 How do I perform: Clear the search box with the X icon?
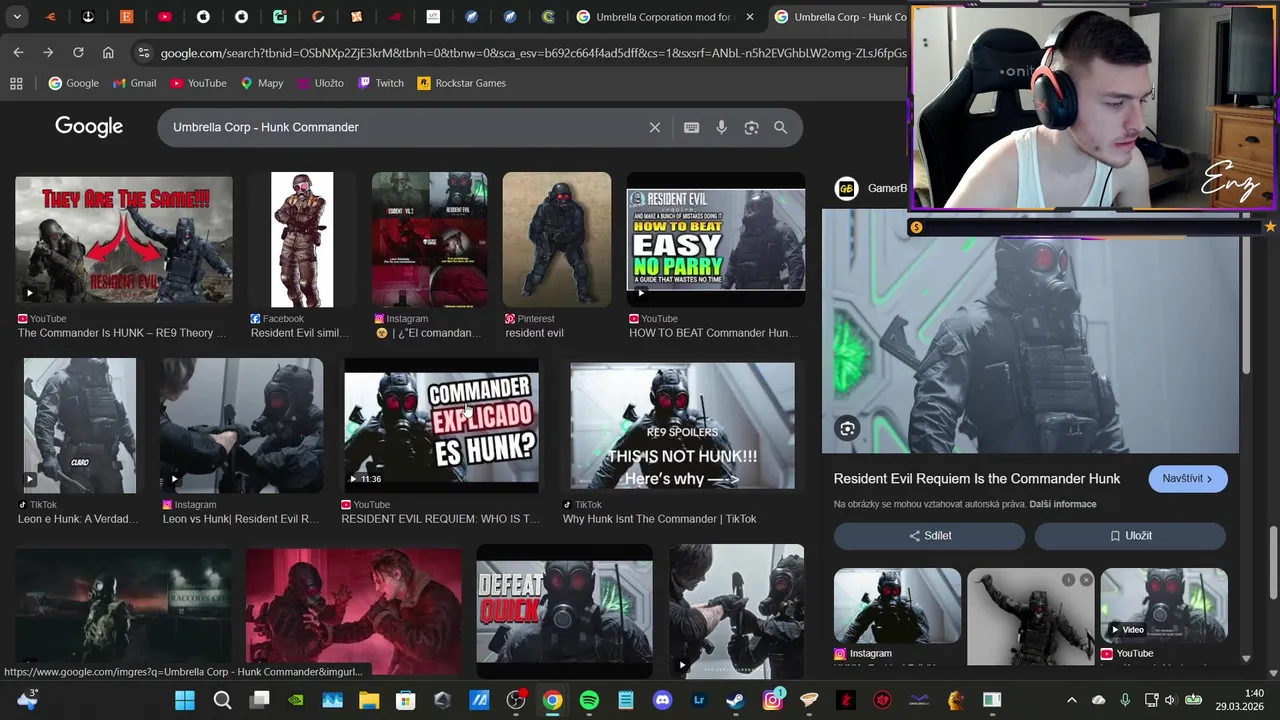tap(655, 128)
